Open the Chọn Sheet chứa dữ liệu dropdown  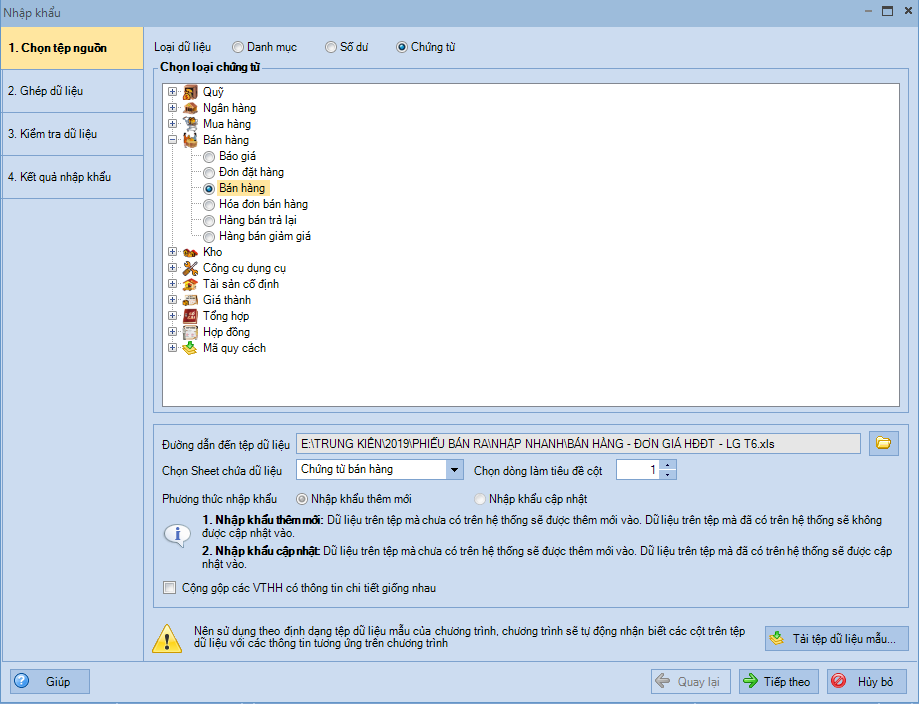(454, 470)
